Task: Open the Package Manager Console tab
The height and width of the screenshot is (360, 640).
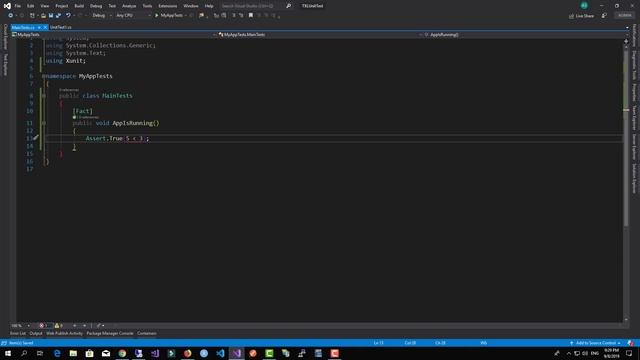Action: pyautogui.click(x=110, y=333)
